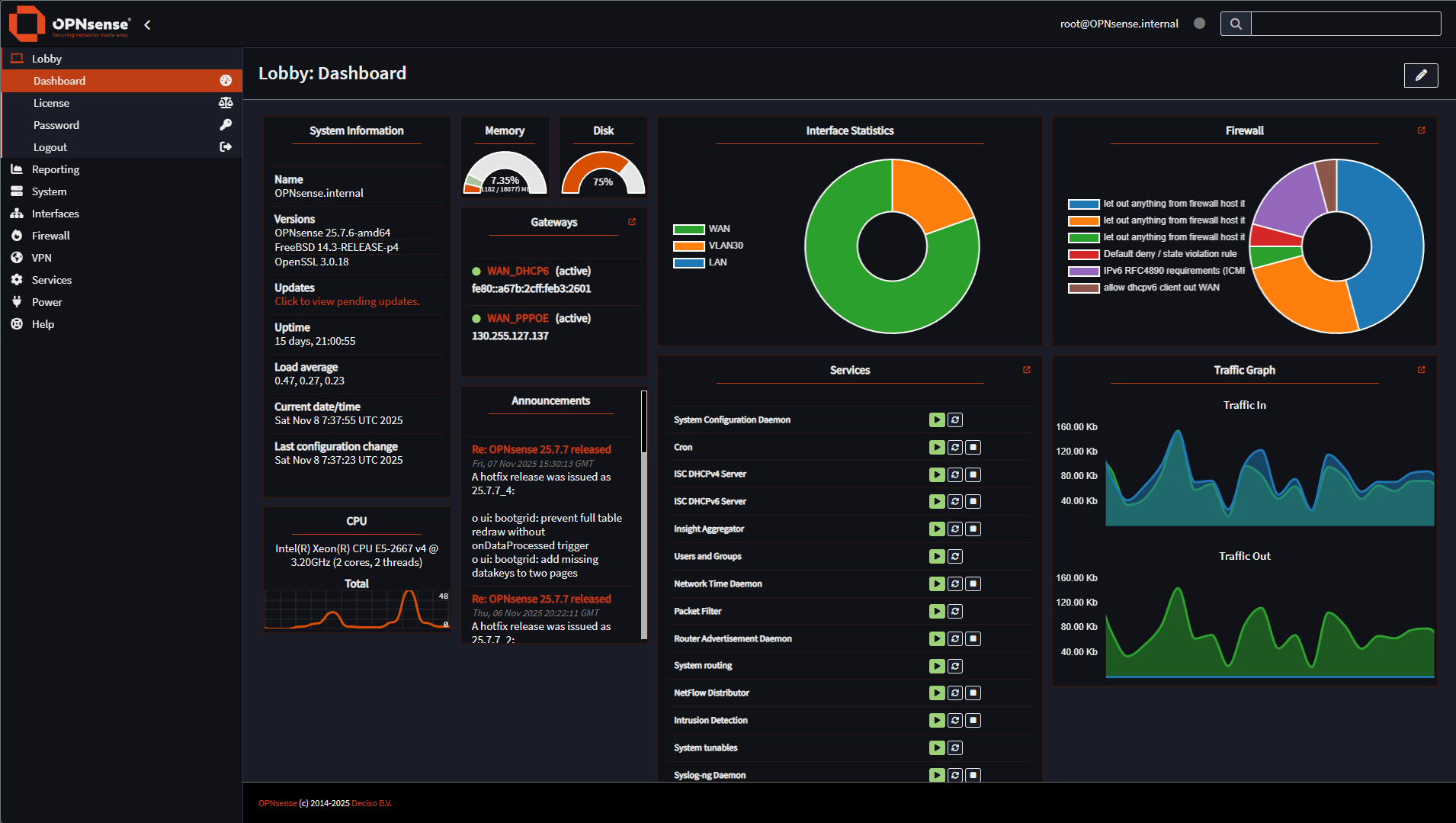The height and width of the screenshot is (823, 1456).
Task: Open the Deciso B.V. footer link
Action: point(371,802)
